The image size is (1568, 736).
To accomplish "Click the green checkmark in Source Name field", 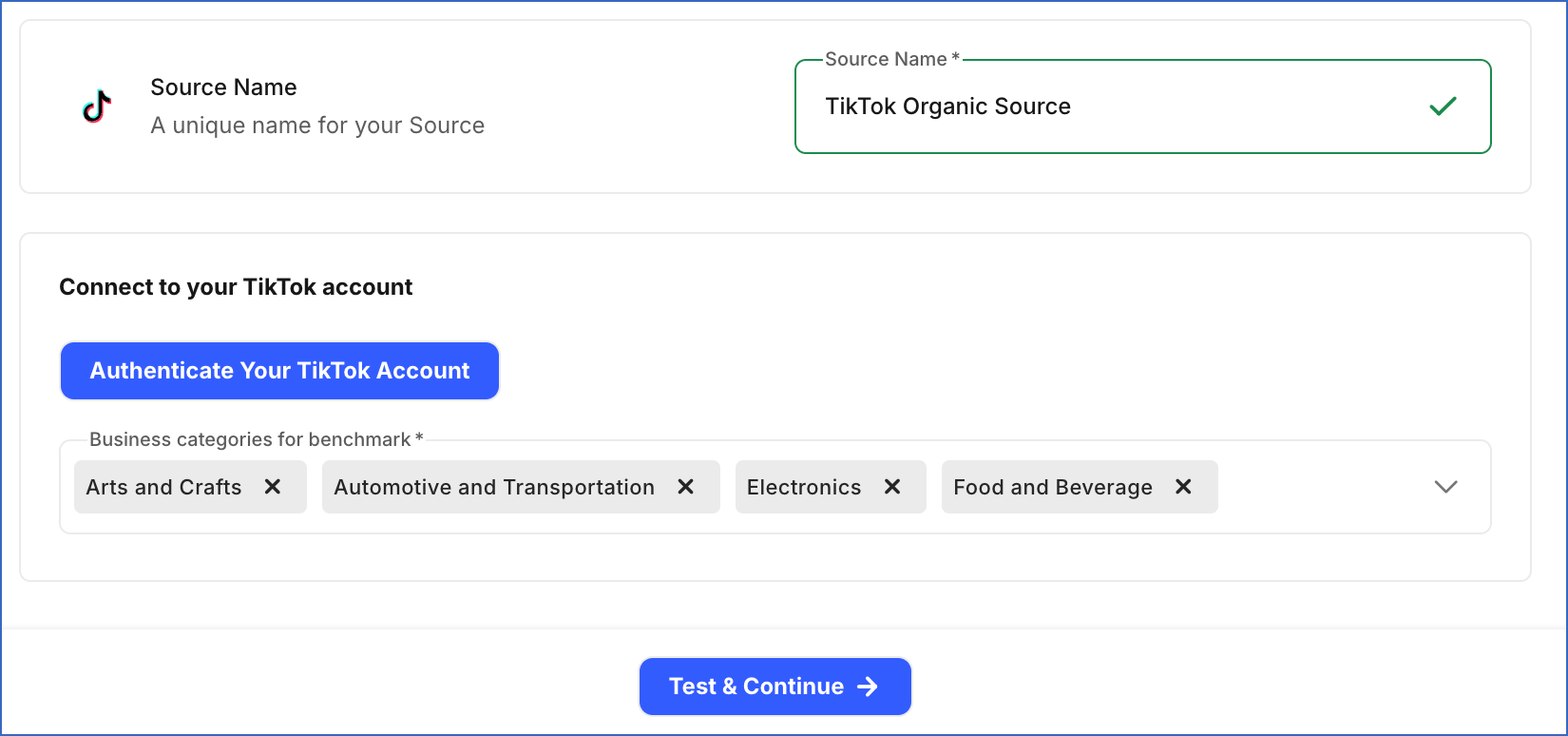I will tap(1443, 107).
